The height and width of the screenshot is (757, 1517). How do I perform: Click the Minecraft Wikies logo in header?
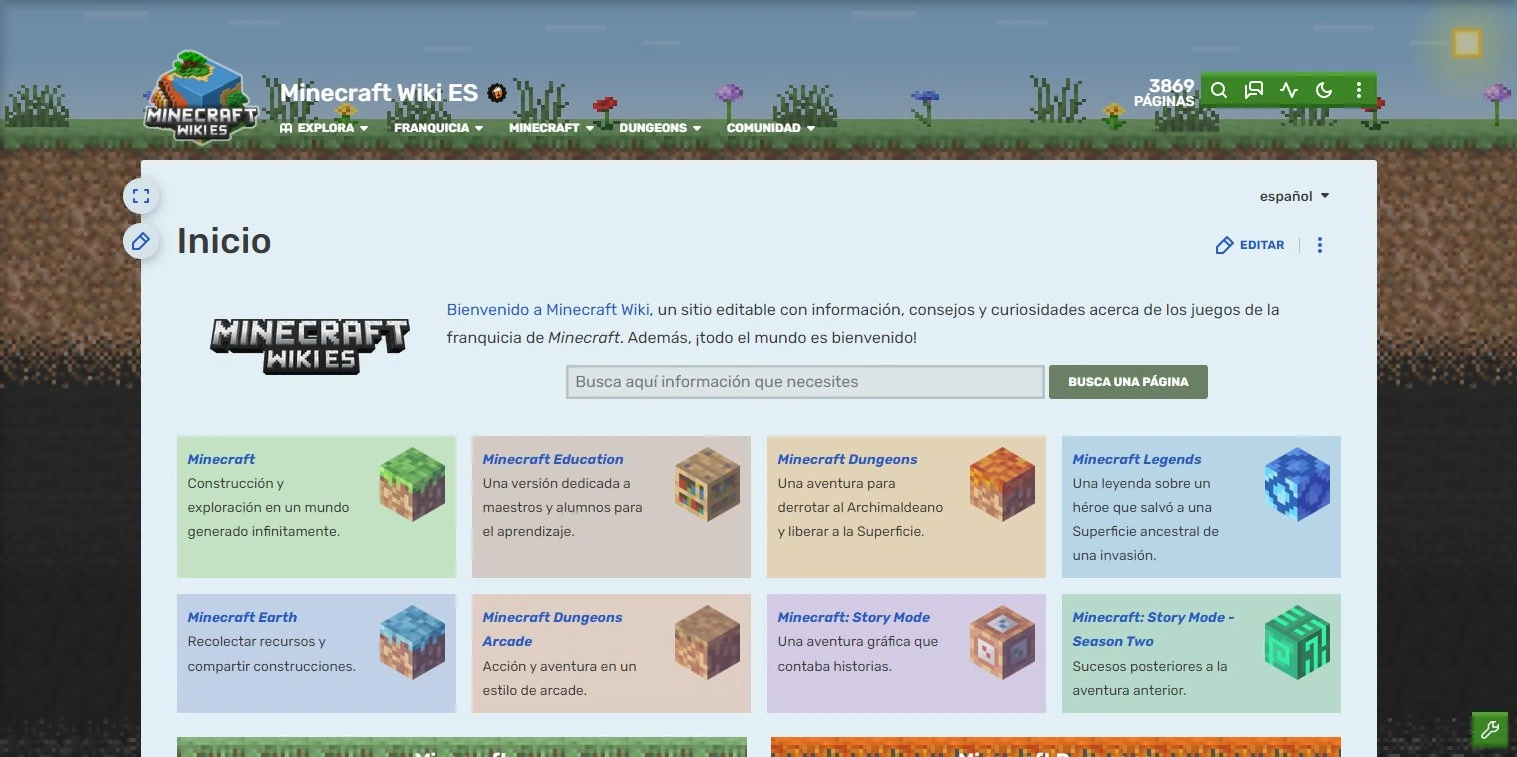click(x=200, y=97)
